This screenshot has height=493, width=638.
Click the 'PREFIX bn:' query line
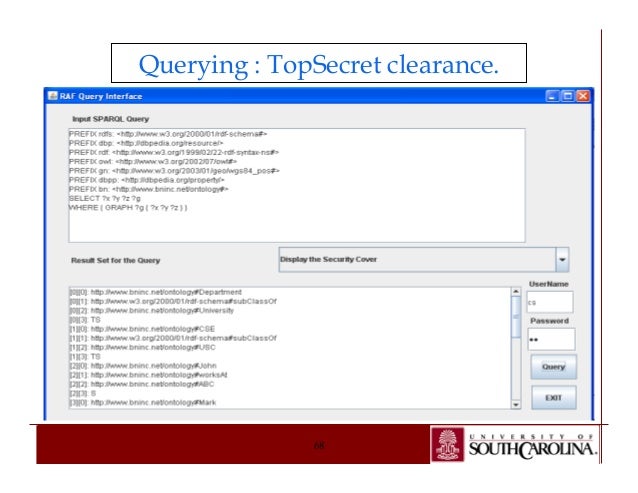[149, 190]
